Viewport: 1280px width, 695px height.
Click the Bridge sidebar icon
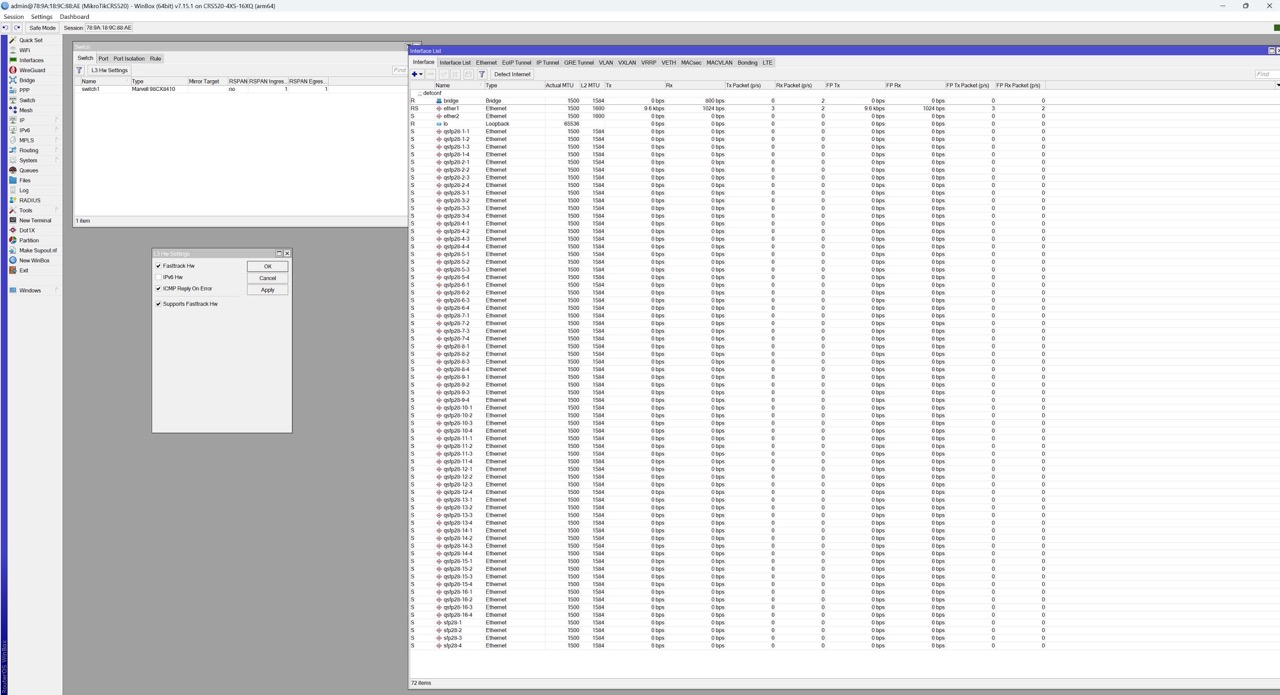click(x=13, y=80)
